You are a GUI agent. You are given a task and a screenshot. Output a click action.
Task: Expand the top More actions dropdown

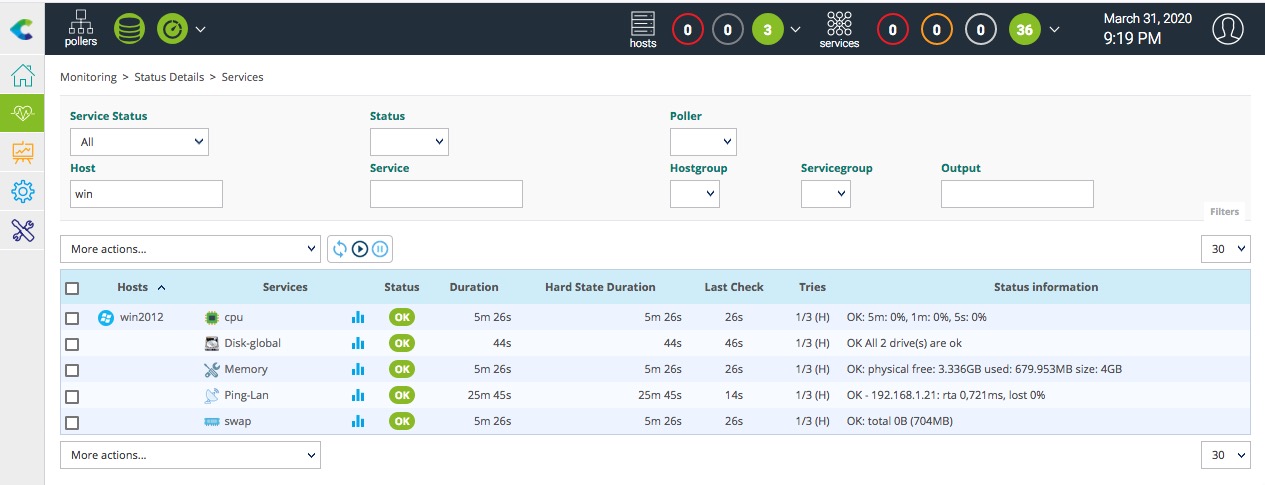click(x=190, y=249)
